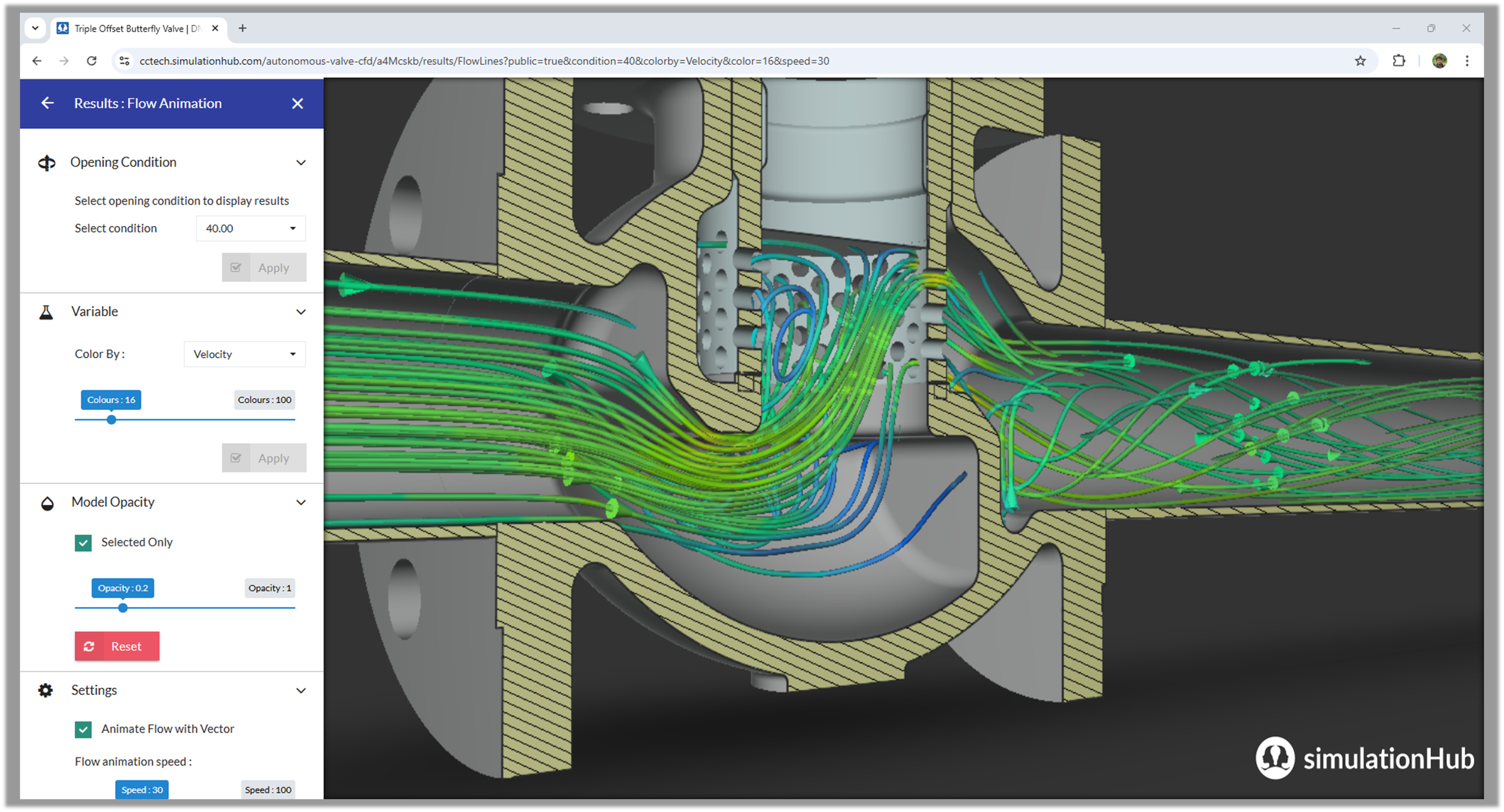Uncheck the Selected Only checkbox
Viewport: 1504px width, 812px height.
[84, 543]
